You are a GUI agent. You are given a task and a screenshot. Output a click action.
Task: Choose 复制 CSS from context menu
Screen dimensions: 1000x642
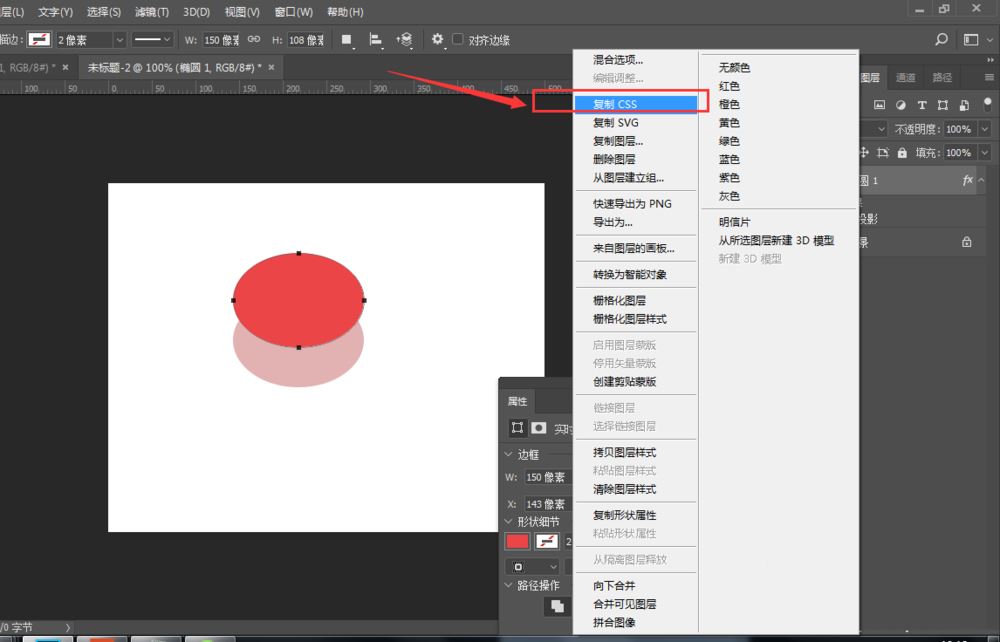(x=636, y=104)
